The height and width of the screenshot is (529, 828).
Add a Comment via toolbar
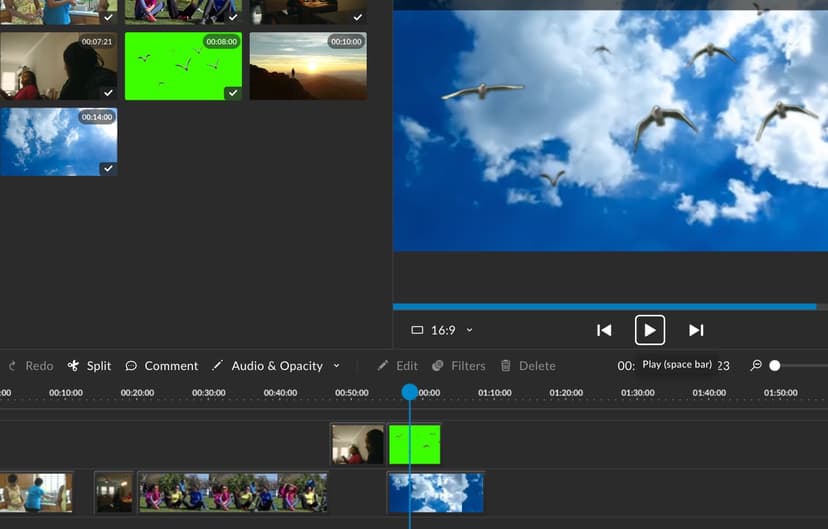coord(162,366)
